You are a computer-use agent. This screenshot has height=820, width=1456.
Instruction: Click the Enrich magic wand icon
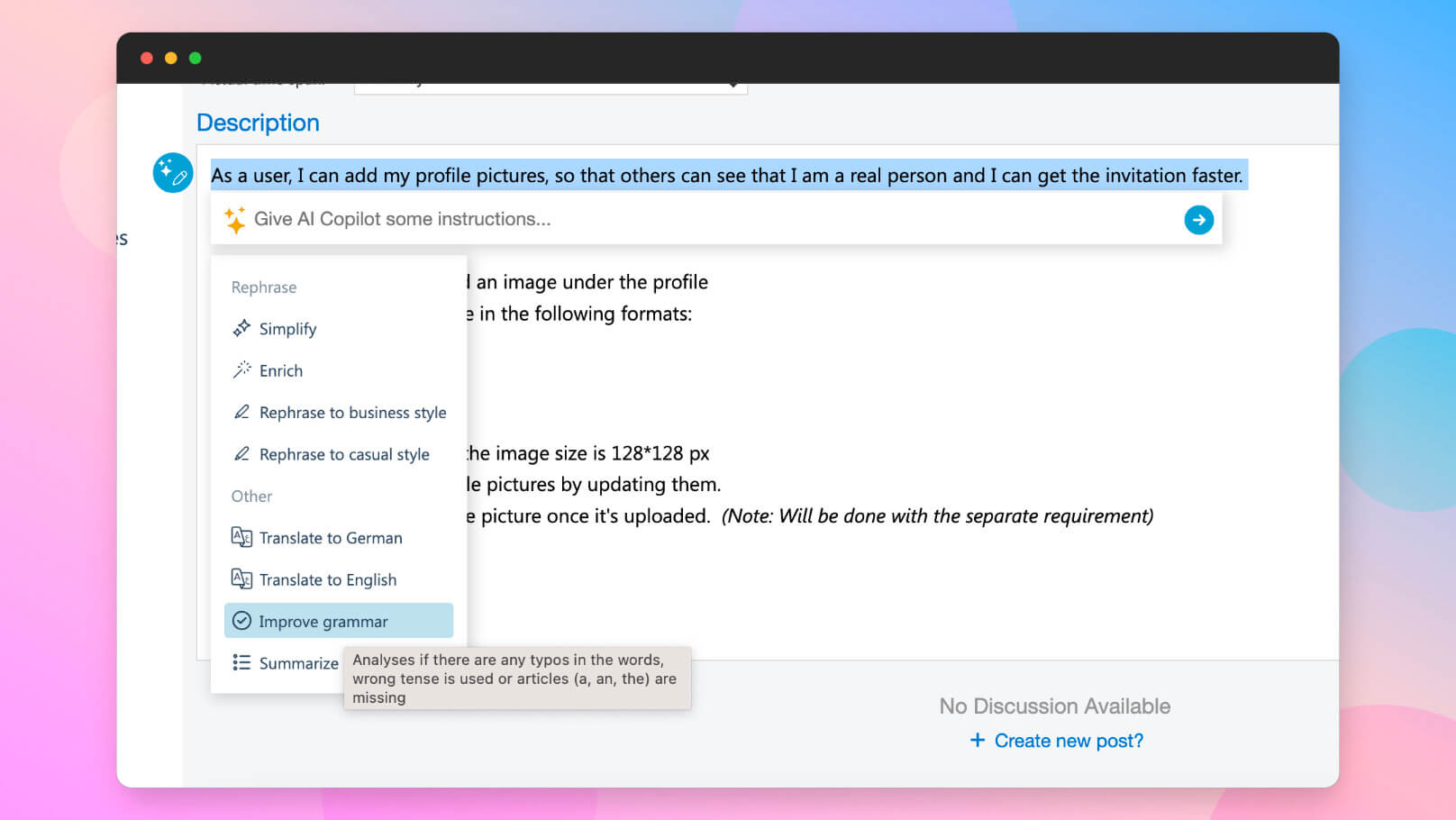[x=241, y=370]
